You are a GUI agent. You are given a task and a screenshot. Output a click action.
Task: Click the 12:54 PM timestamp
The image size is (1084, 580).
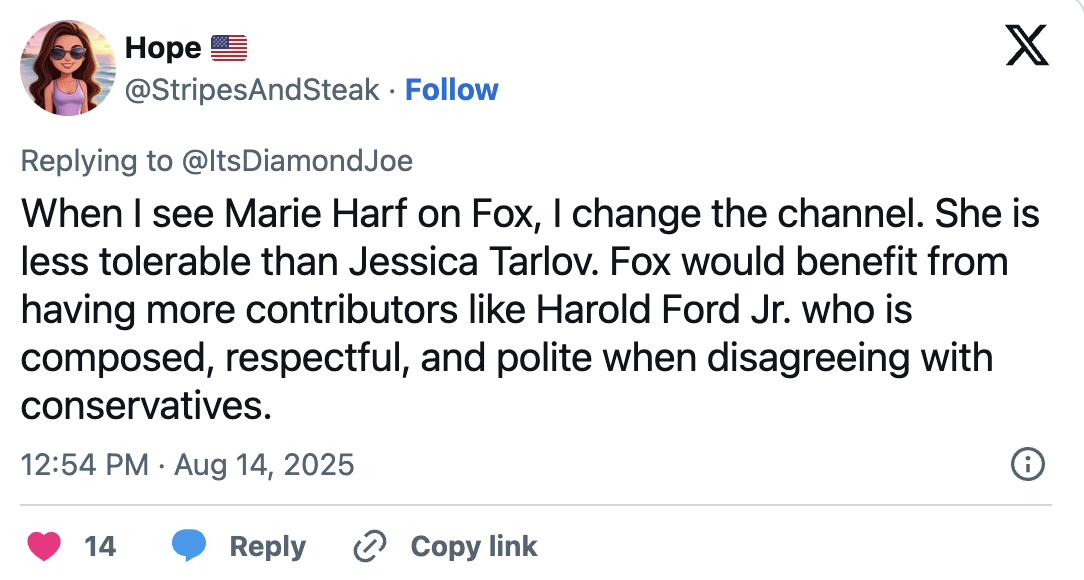[x=84, y=465]
